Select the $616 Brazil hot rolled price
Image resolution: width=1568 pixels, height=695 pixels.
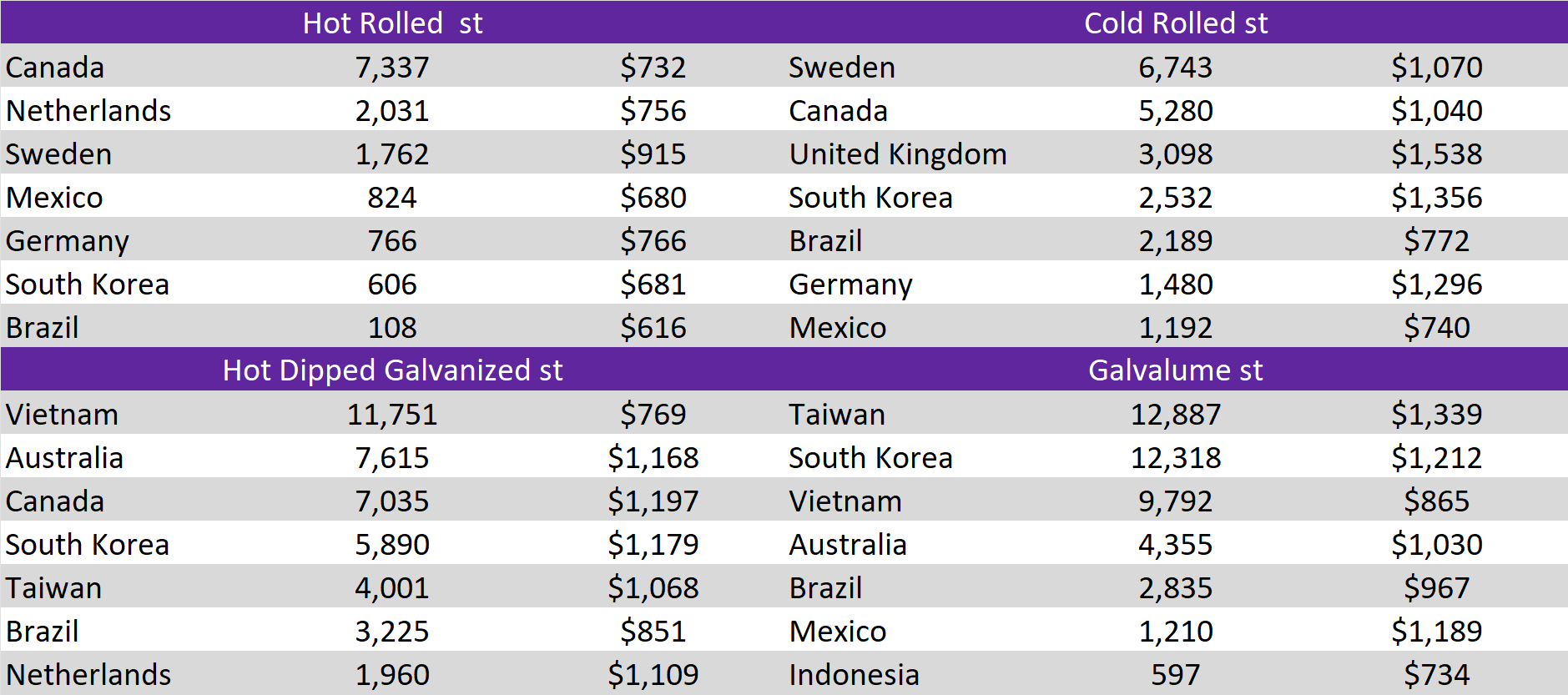(653, 327)
